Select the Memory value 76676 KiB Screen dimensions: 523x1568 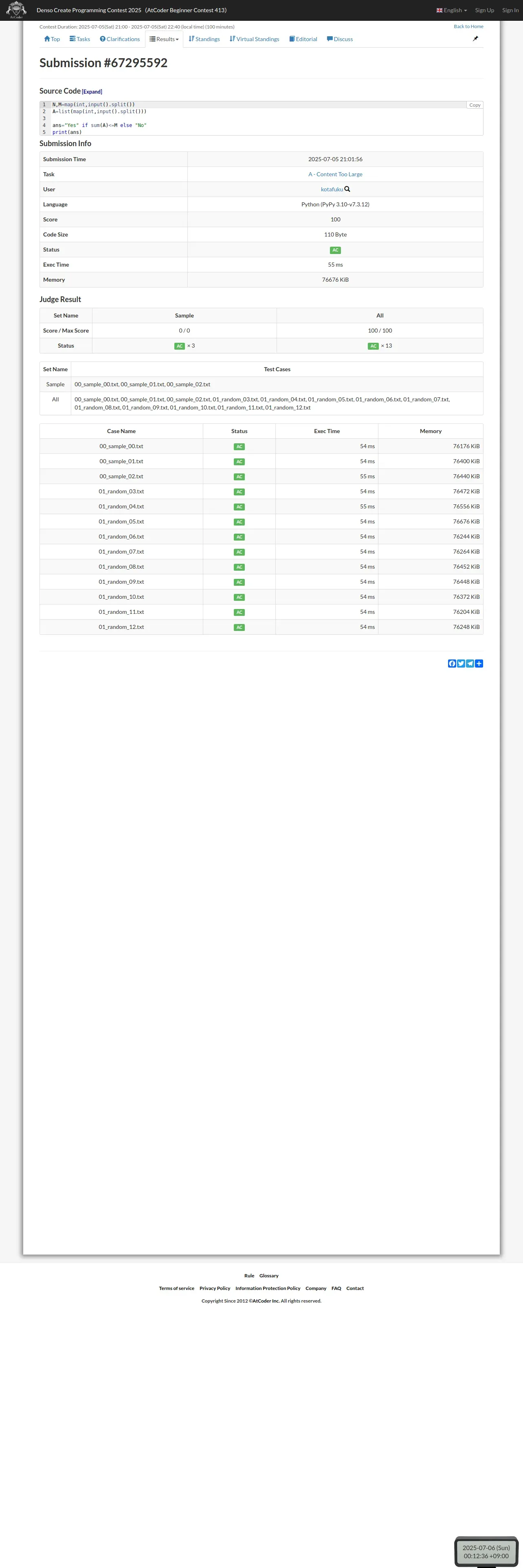(336, 280)
